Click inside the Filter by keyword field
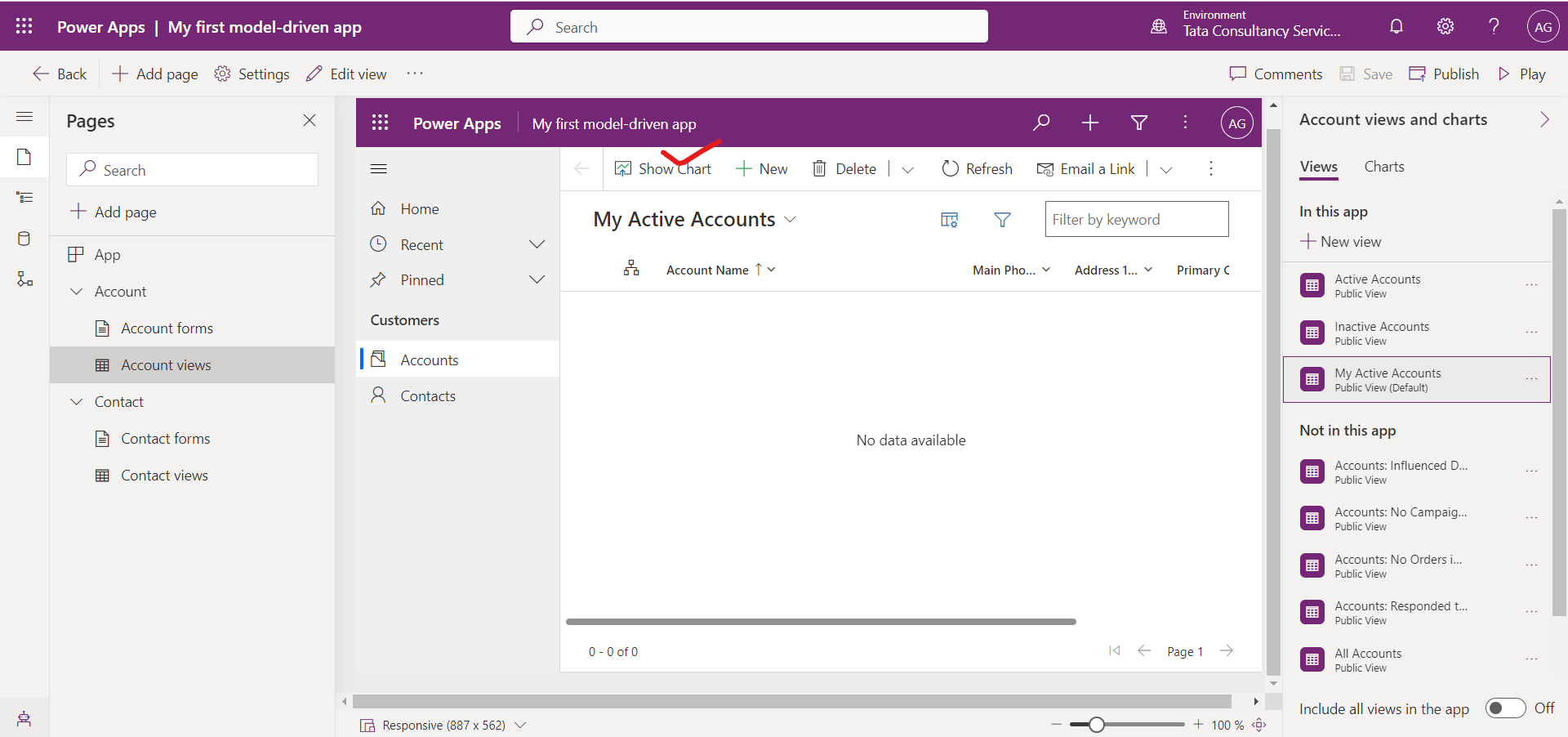 (1136, 219)
